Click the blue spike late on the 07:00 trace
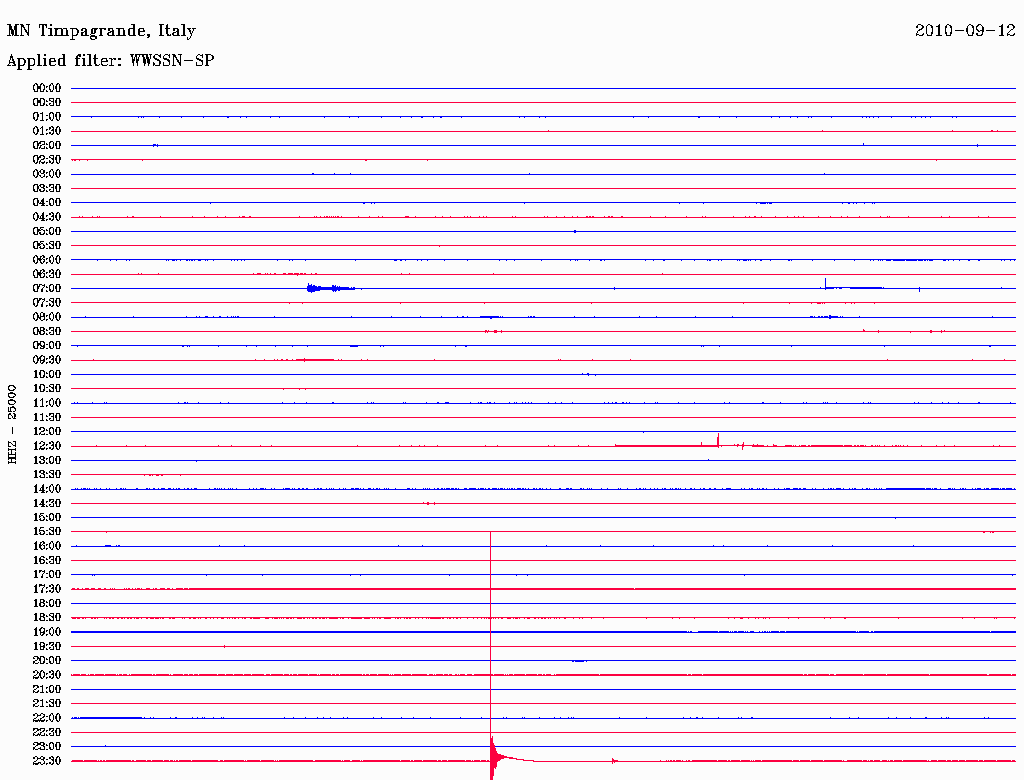Viewport: 1024px width, 780px height. click(825, 284)
